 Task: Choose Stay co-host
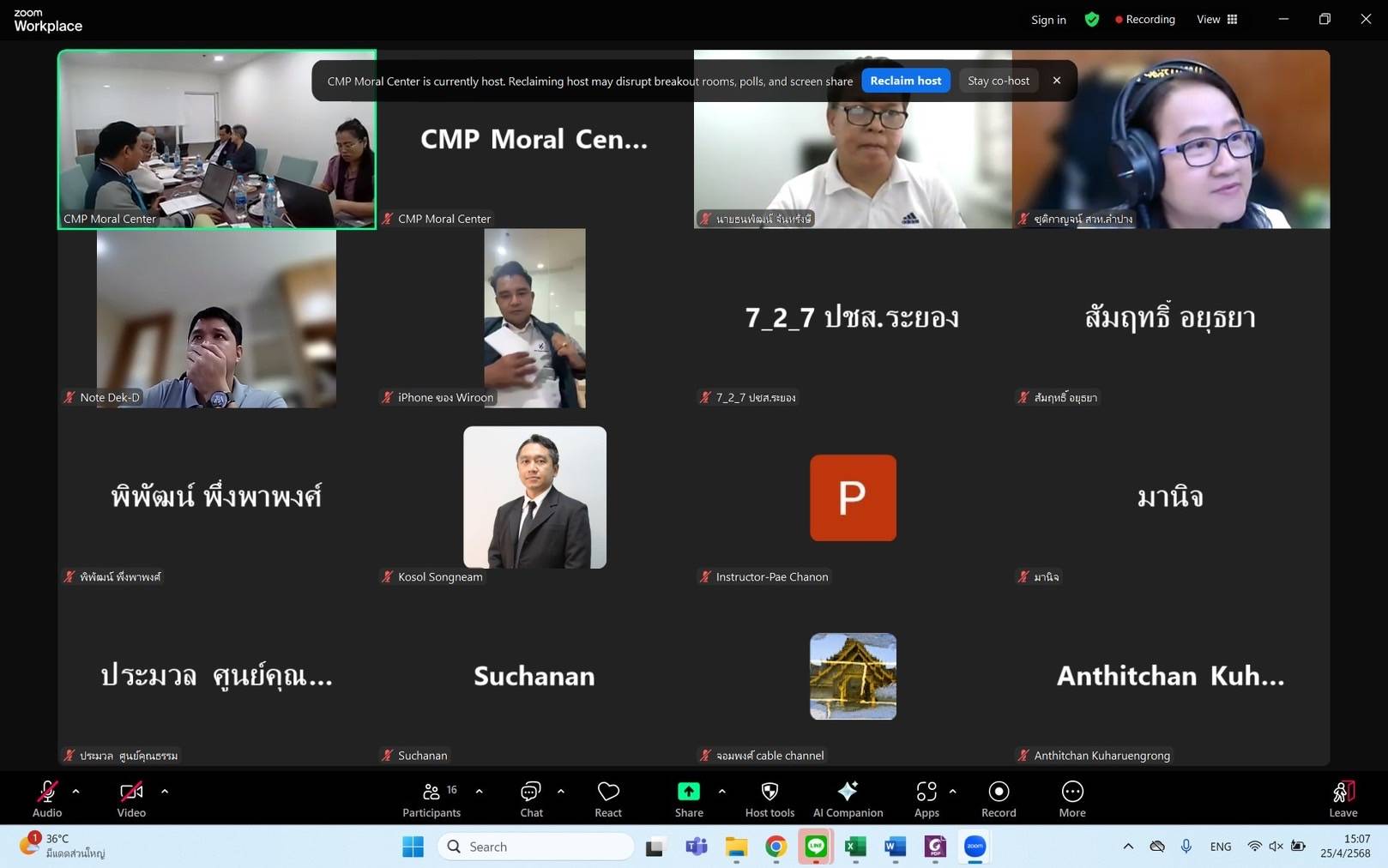coord(998,81)
